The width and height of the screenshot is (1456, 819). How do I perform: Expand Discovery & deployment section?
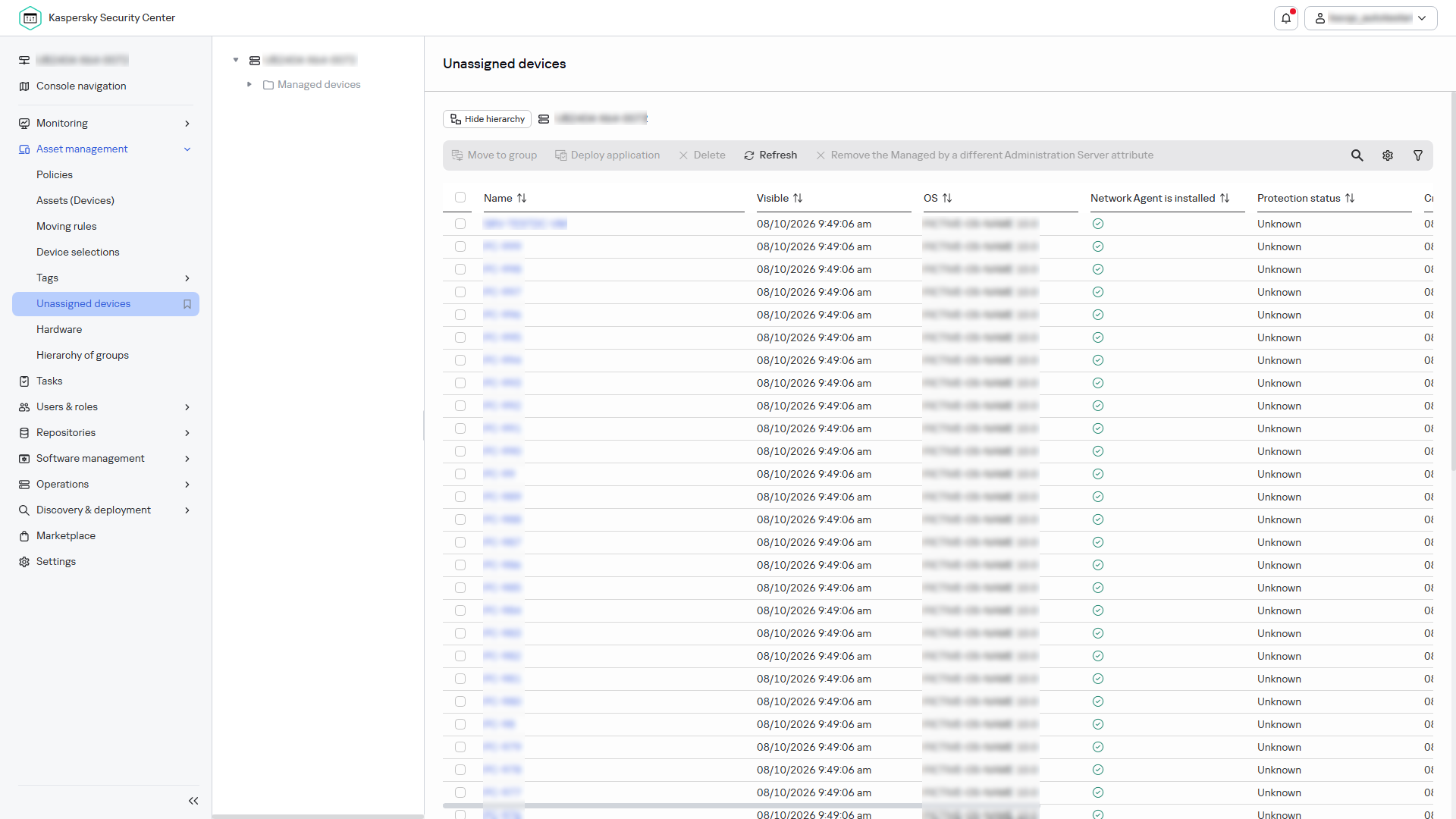click(x=187, y=510)
